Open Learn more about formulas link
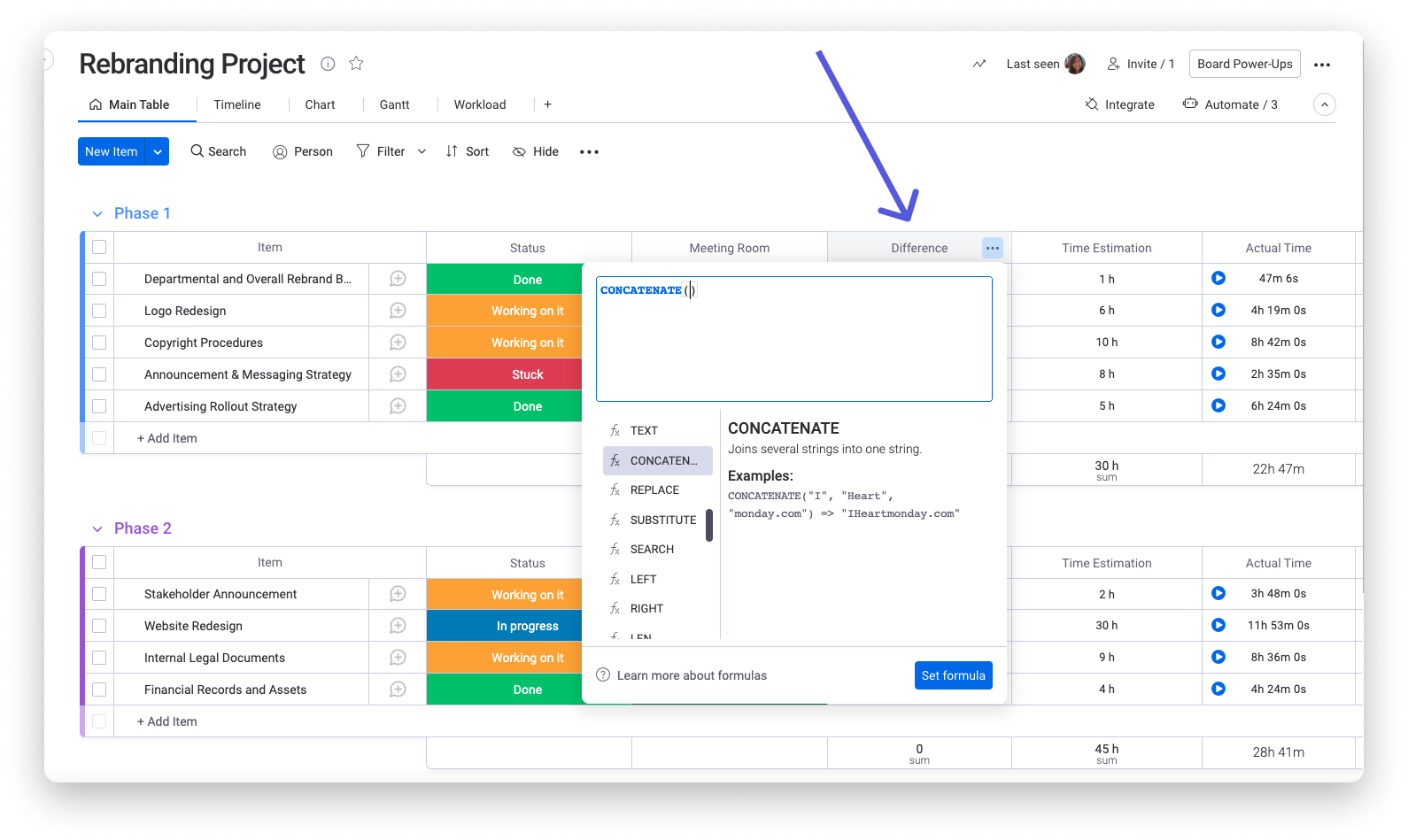This screenshot has height=840, width=1408. pyautogui.click(x=682, y=675)
